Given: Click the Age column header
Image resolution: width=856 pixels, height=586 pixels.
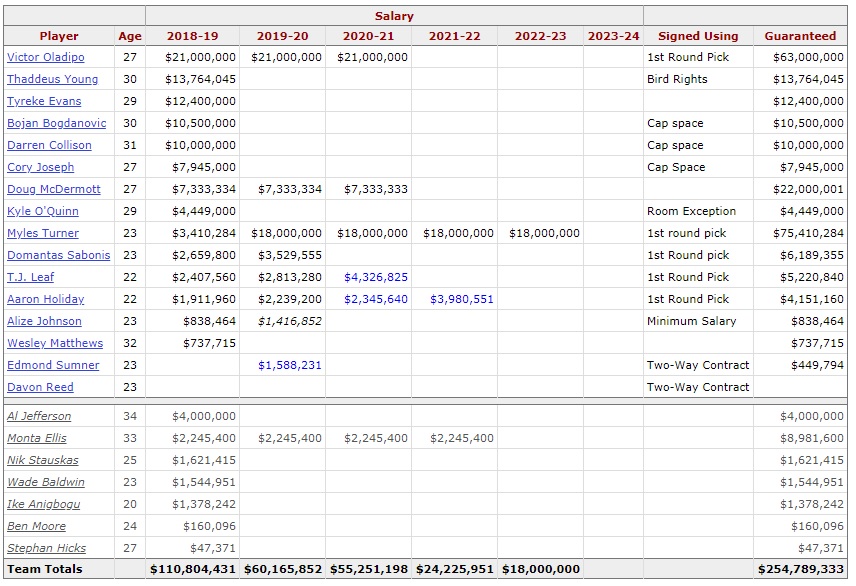Looking at the screenshot, I should [130, 36].
